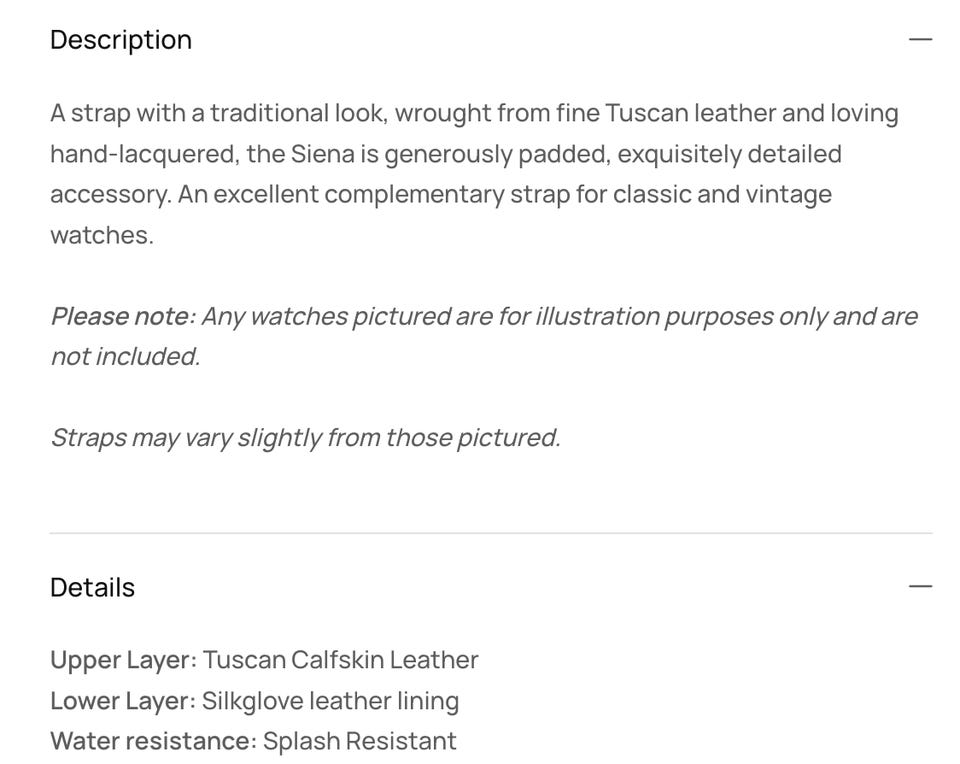The width and height of the screenshot is (960, 764).
Task: Click the 'Water resistance:' label
Action: click(x=153, y=741)
